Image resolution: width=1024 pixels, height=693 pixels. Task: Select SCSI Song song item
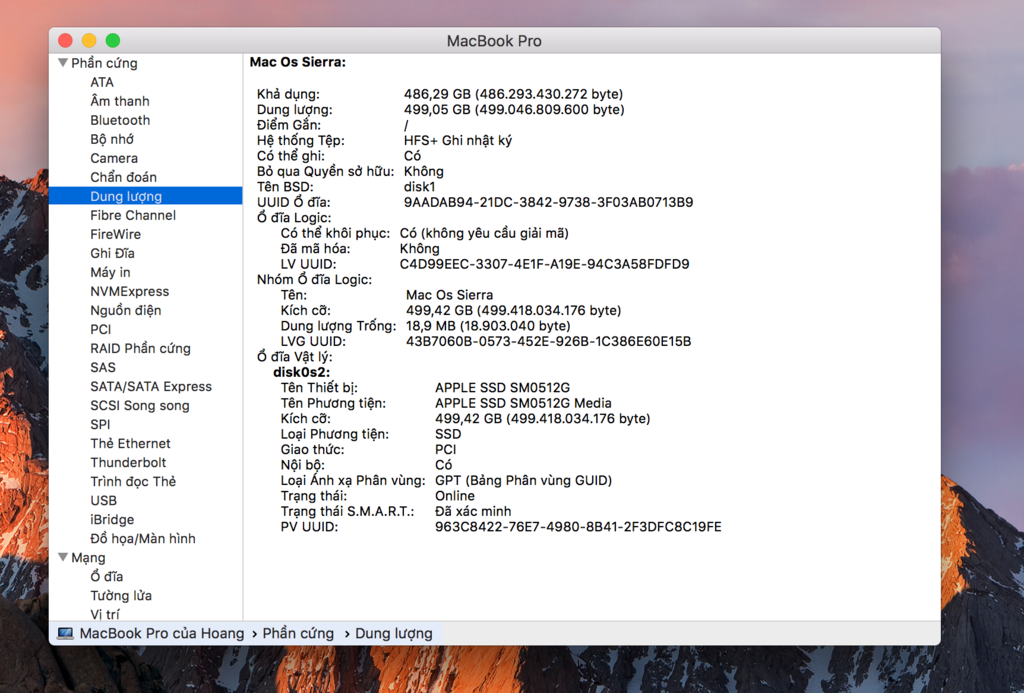coord(140,405)
